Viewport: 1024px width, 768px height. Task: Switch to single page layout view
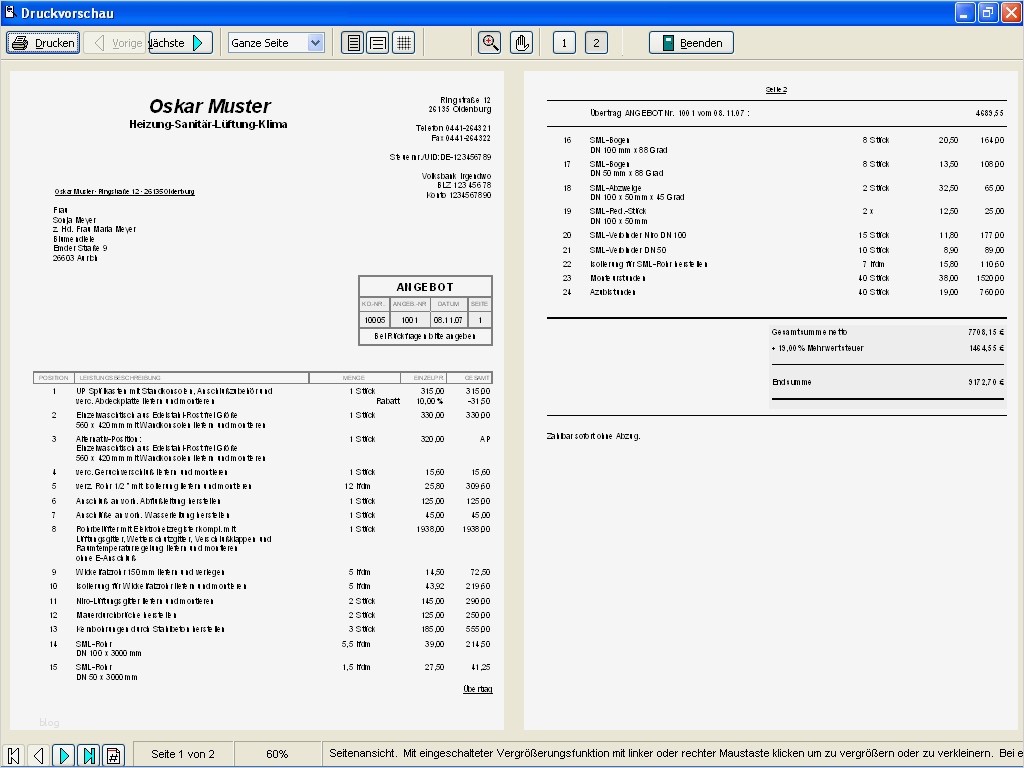click(352, 42)
